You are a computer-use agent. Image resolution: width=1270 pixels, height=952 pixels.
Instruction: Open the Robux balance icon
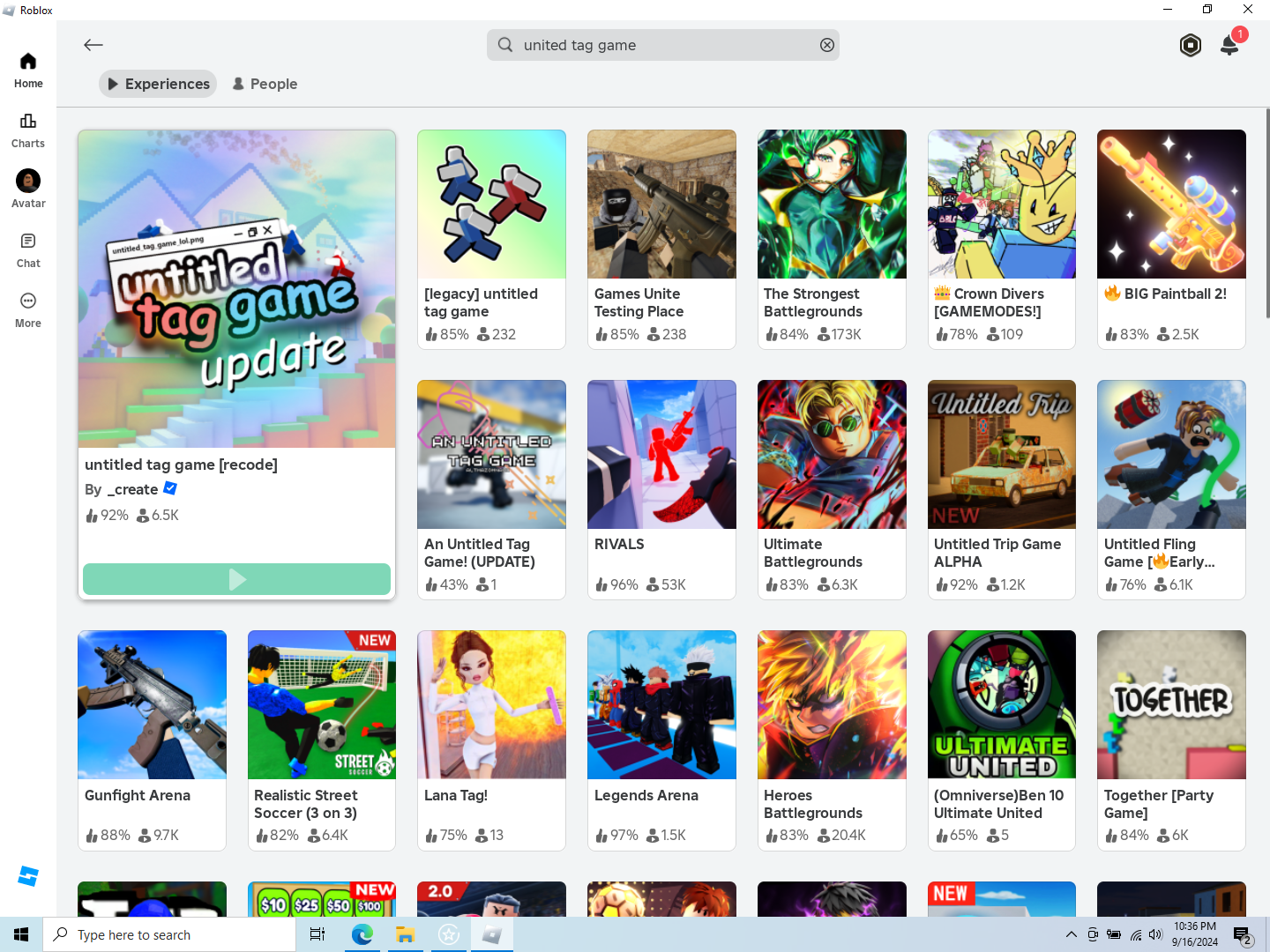pyautogui.click(x=1191, y=45)
